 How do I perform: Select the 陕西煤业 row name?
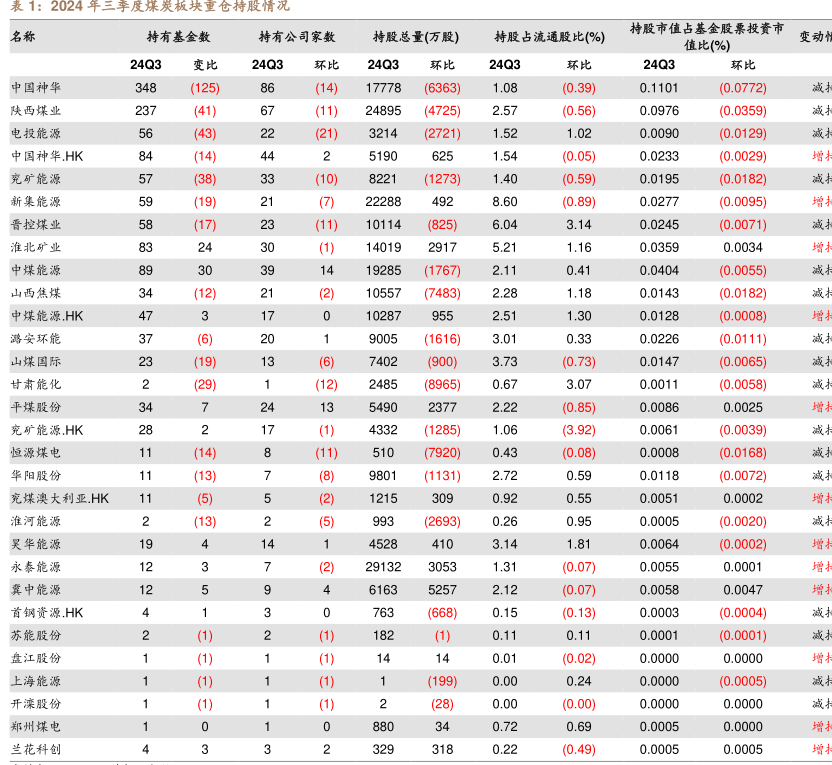(36, 111)
